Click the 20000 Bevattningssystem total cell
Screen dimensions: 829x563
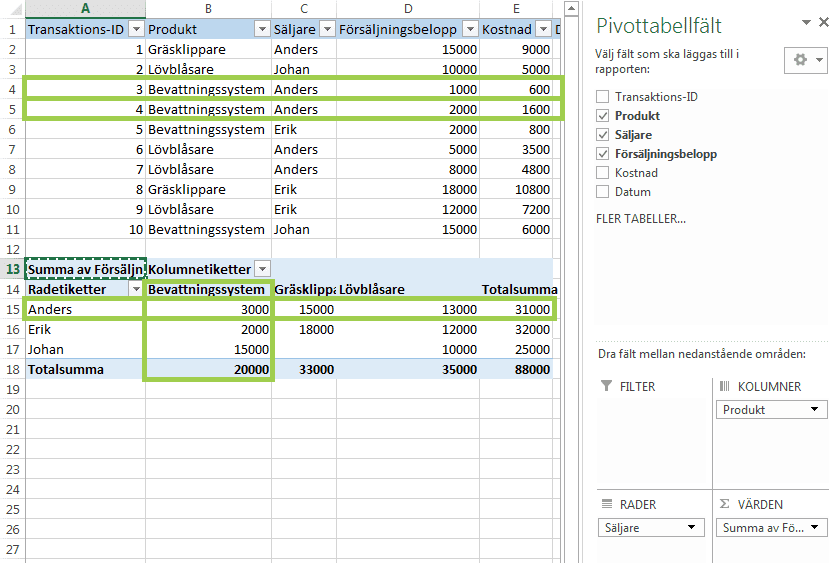[208, 370]
